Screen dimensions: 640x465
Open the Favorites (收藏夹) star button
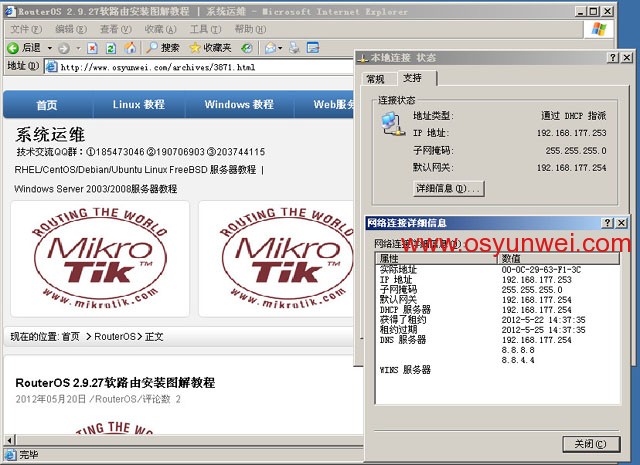(x=211, y=48)
